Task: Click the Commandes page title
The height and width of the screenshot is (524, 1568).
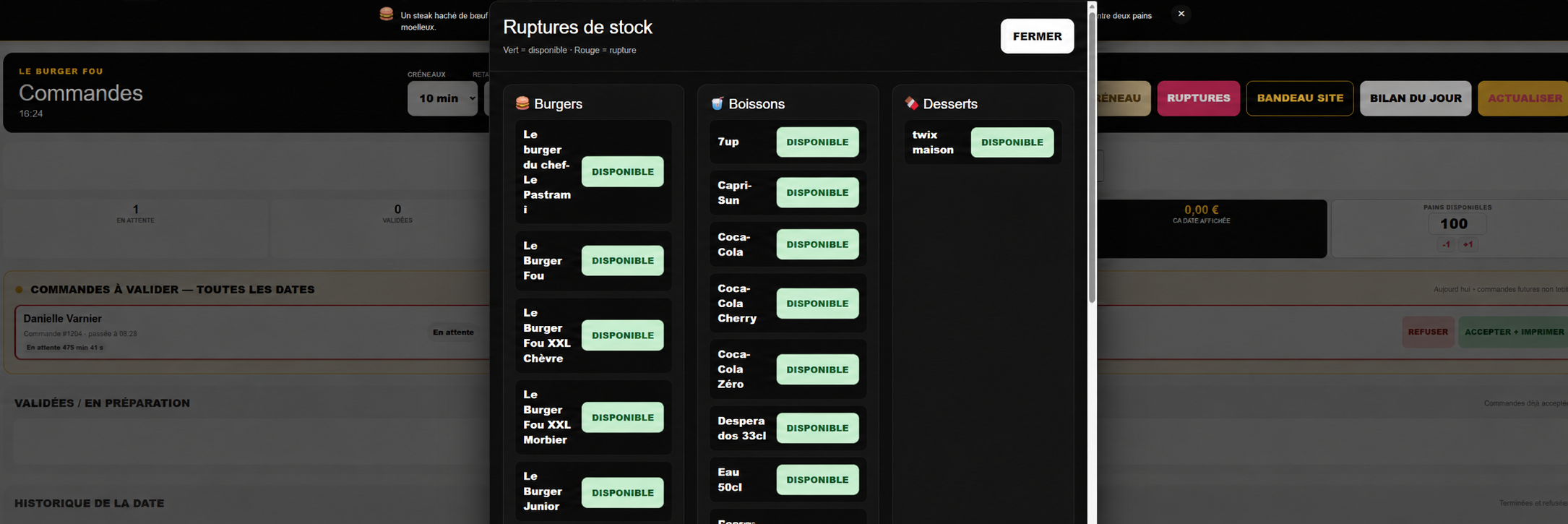Action: 81,93
